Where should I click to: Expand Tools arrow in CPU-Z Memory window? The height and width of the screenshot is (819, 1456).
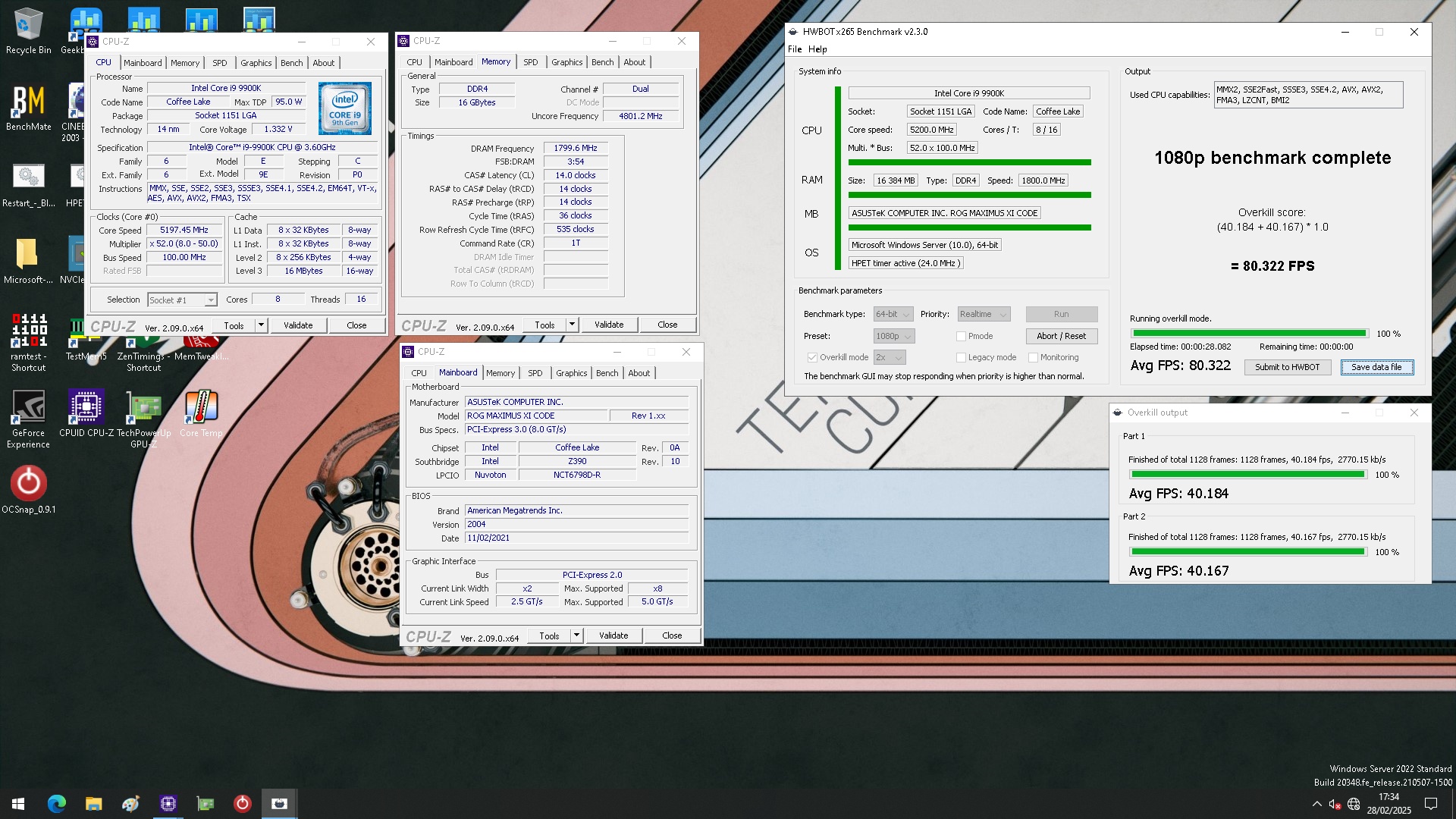tap(572, 325)
